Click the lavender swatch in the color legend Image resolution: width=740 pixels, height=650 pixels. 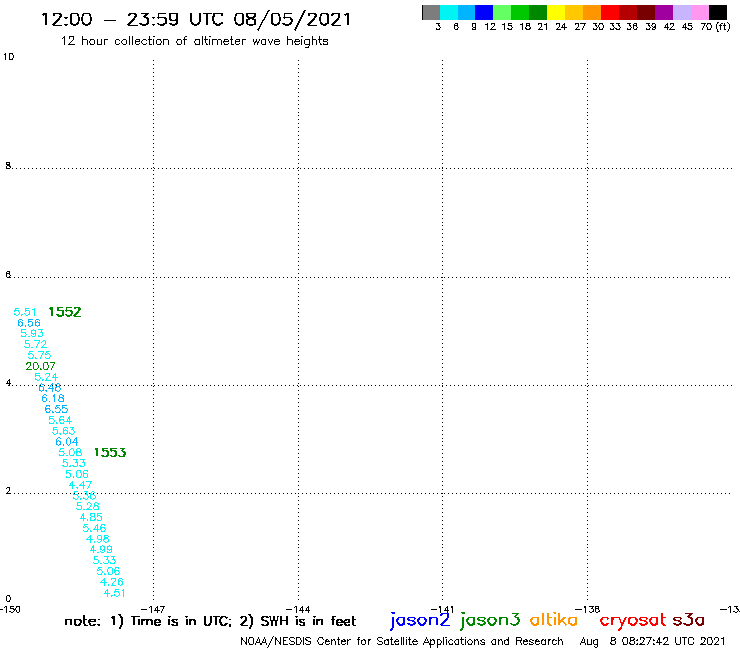(681, 12)
